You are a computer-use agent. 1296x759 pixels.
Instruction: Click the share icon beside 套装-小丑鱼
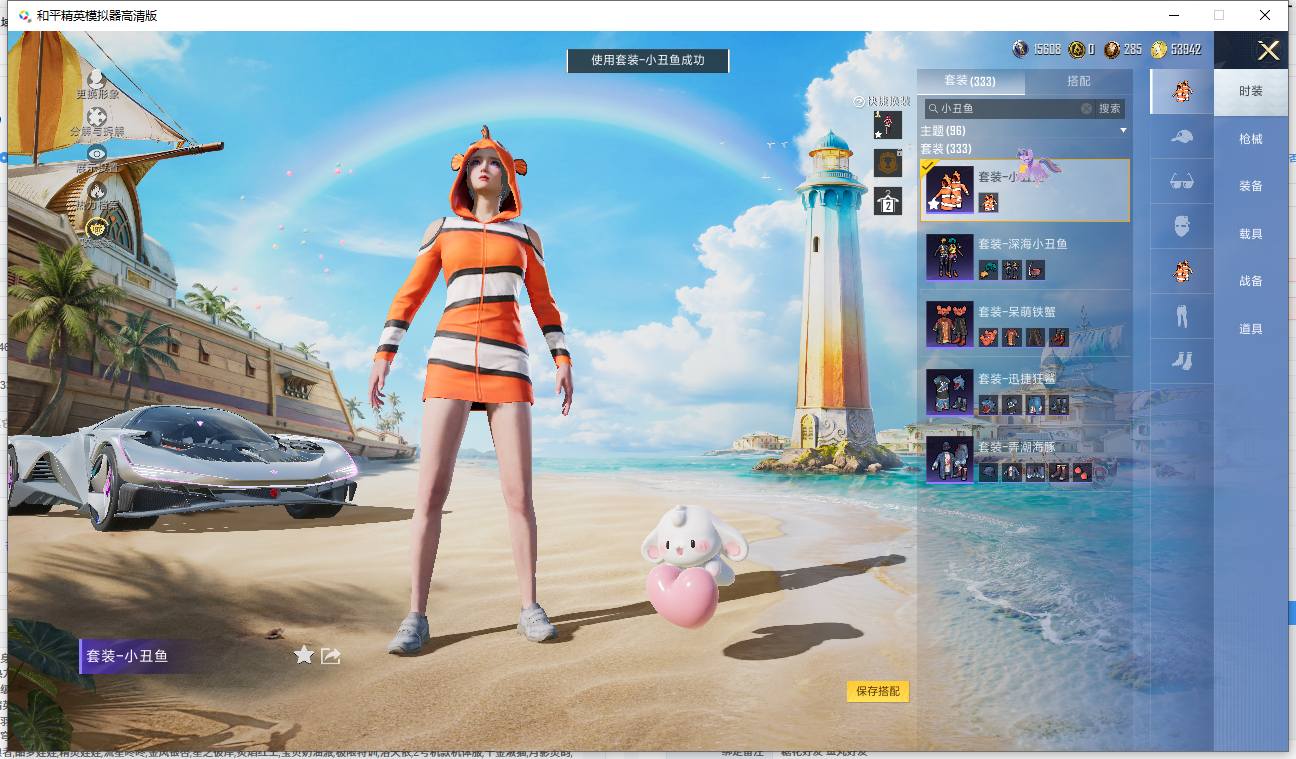331,656
